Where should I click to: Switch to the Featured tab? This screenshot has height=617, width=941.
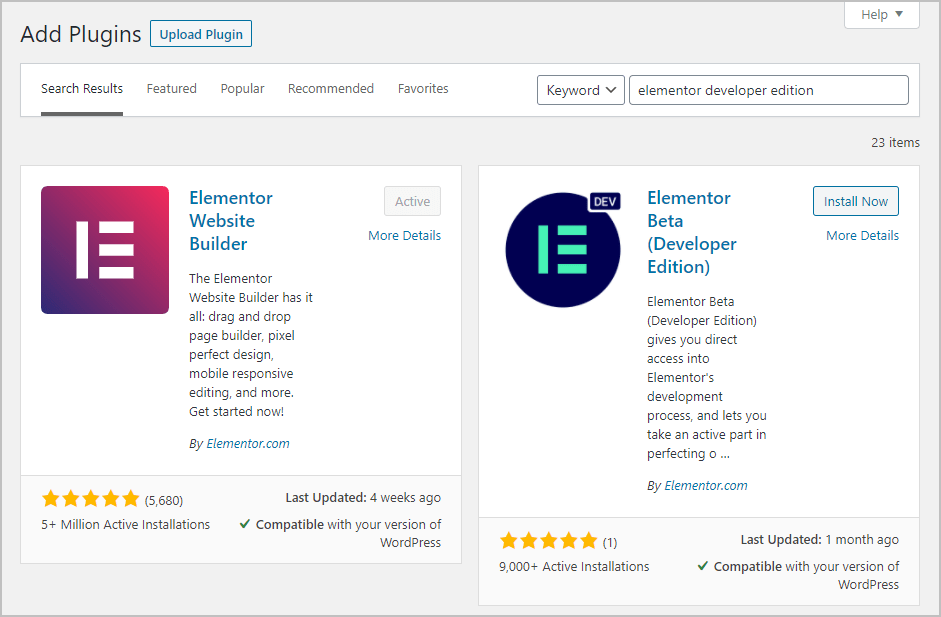pyautogui.click(x=171, y=88)
